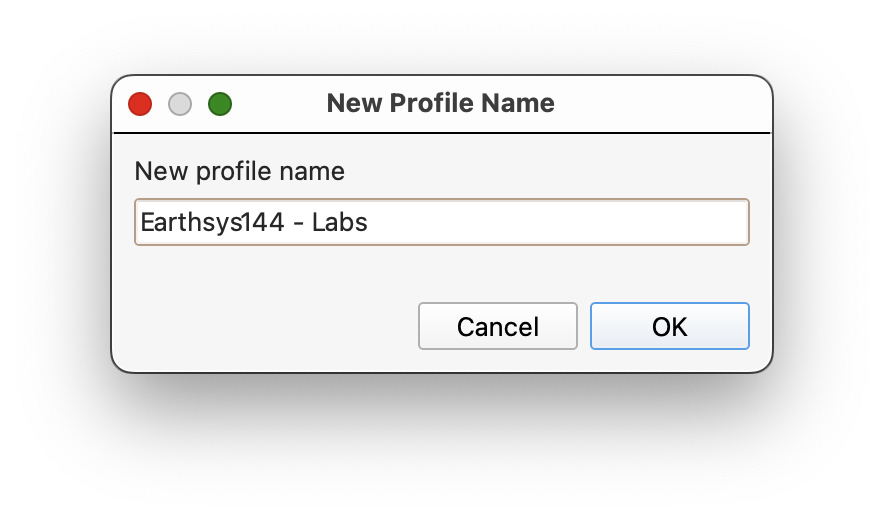The height and width of the screenshot is (520, 884).
Task: Dismiss the dialog via the Cancel button
Action: point(497,326)
